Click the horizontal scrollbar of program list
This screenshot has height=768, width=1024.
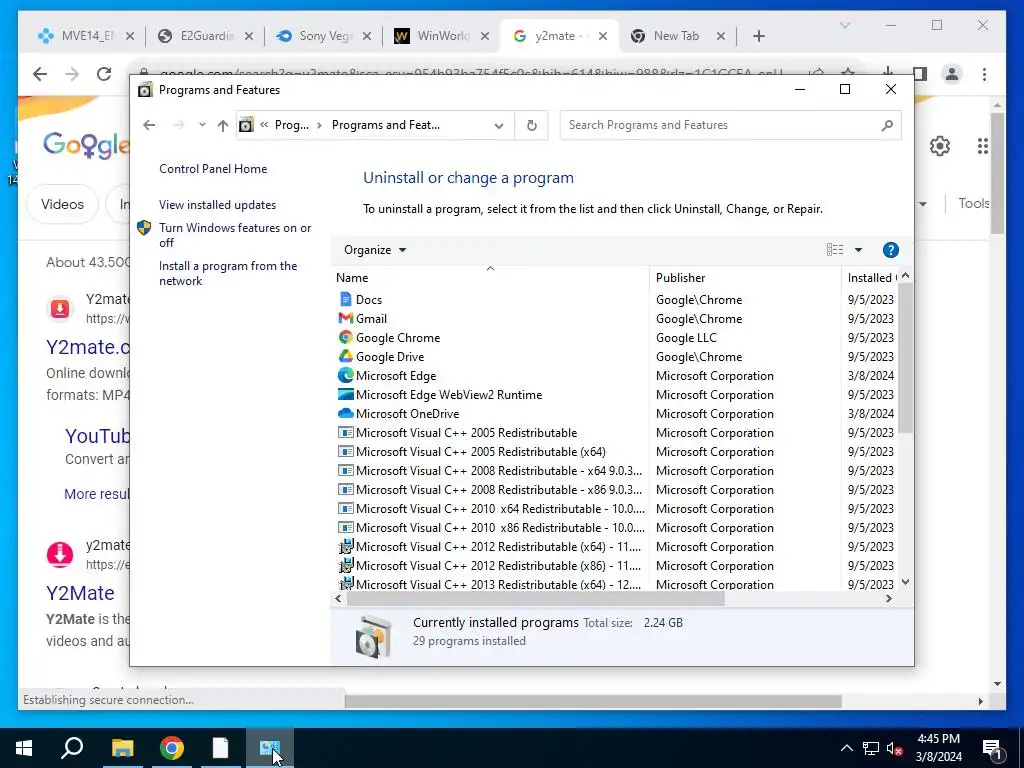(536, 598)
